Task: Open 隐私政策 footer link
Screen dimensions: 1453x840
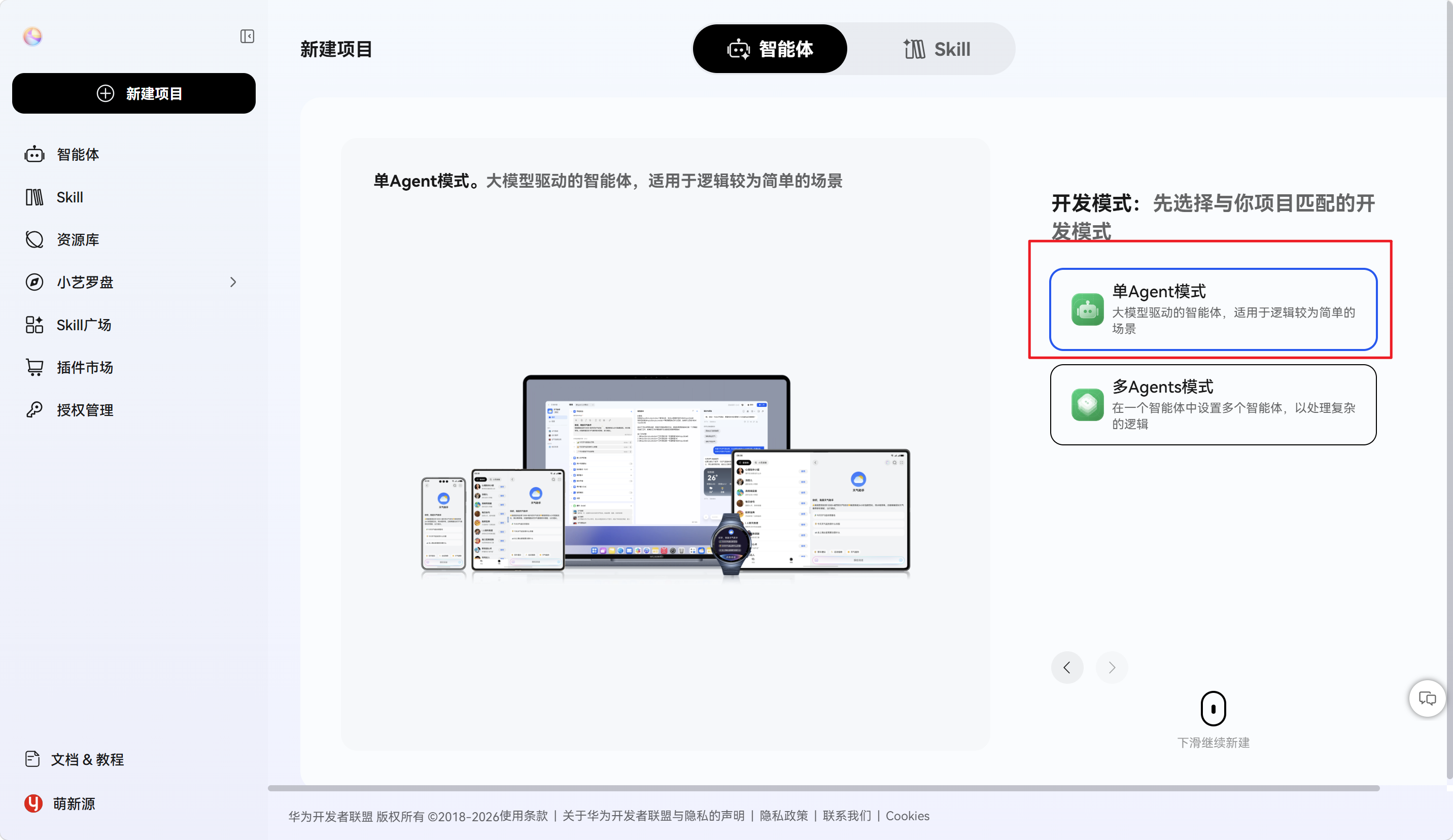Action: (784, 816)
